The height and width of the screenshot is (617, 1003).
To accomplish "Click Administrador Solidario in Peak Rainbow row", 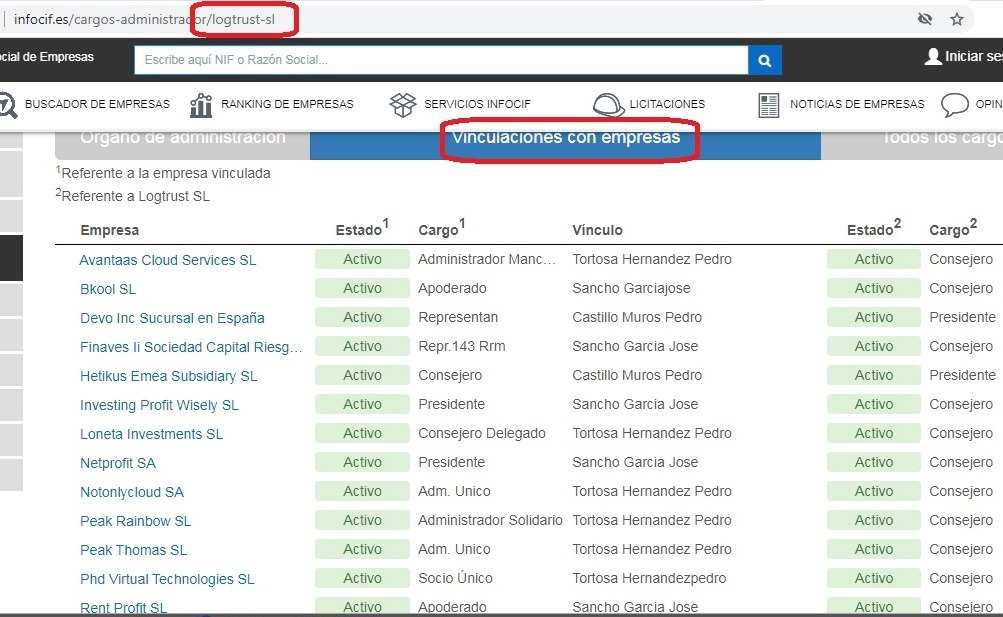I will point(490,520).
